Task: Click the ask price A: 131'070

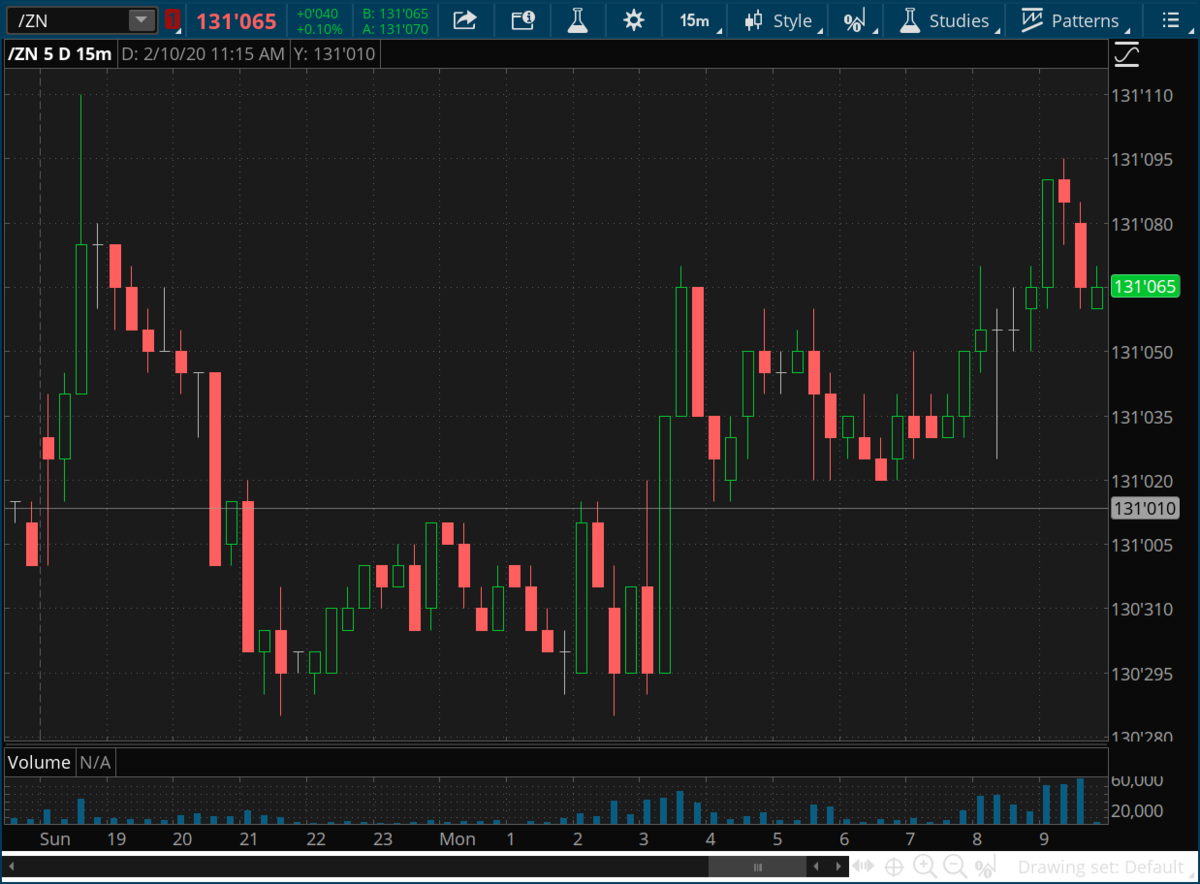Action: point(395,29)
